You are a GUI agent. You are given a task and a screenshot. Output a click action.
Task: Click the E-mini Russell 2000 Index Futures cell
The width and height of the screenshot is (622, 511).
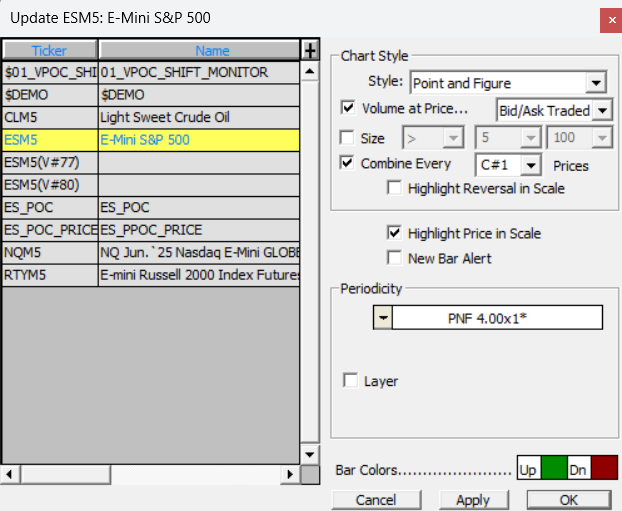(x=199, y=275)
